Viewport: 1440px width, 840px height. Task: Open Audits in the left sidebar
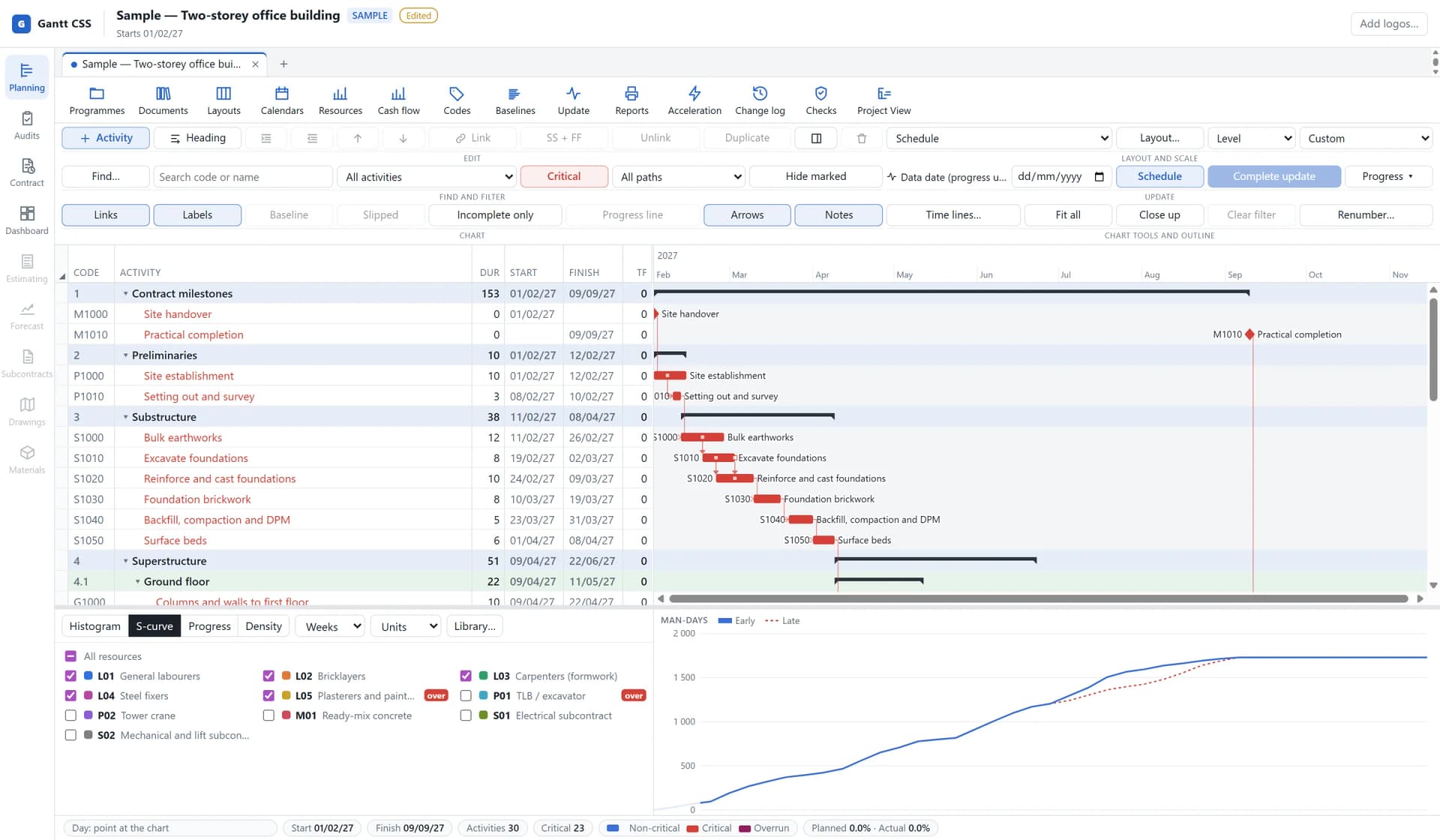pos(27,125)
